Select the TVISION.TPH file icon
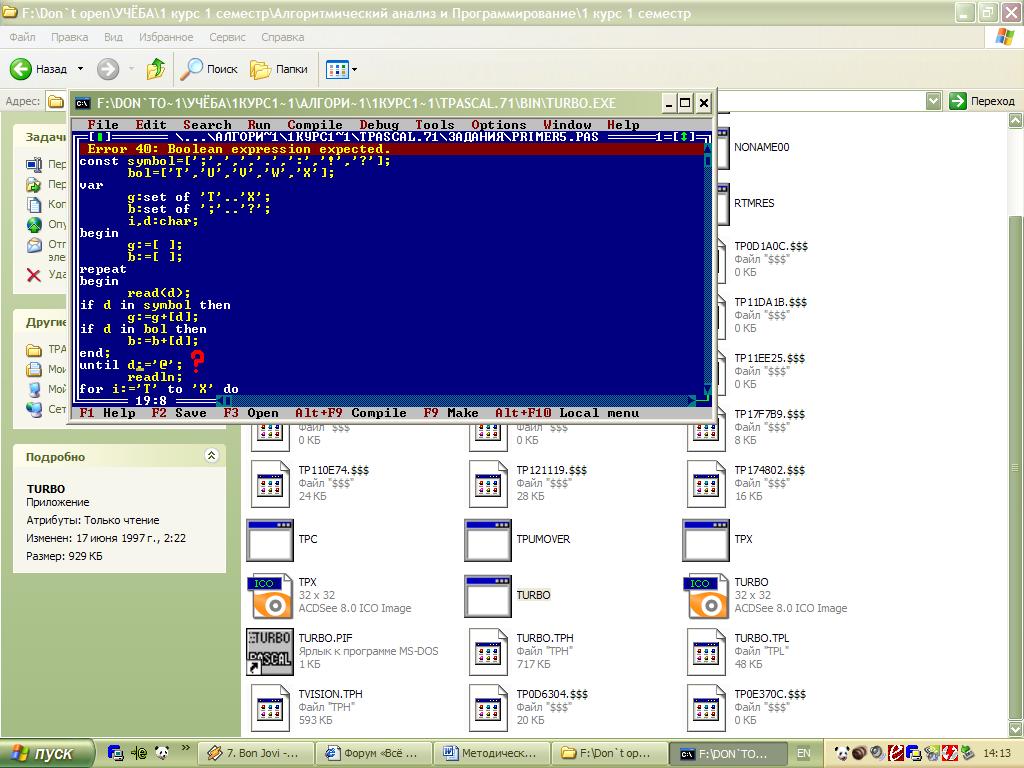1024x768 pixels. 269,707
